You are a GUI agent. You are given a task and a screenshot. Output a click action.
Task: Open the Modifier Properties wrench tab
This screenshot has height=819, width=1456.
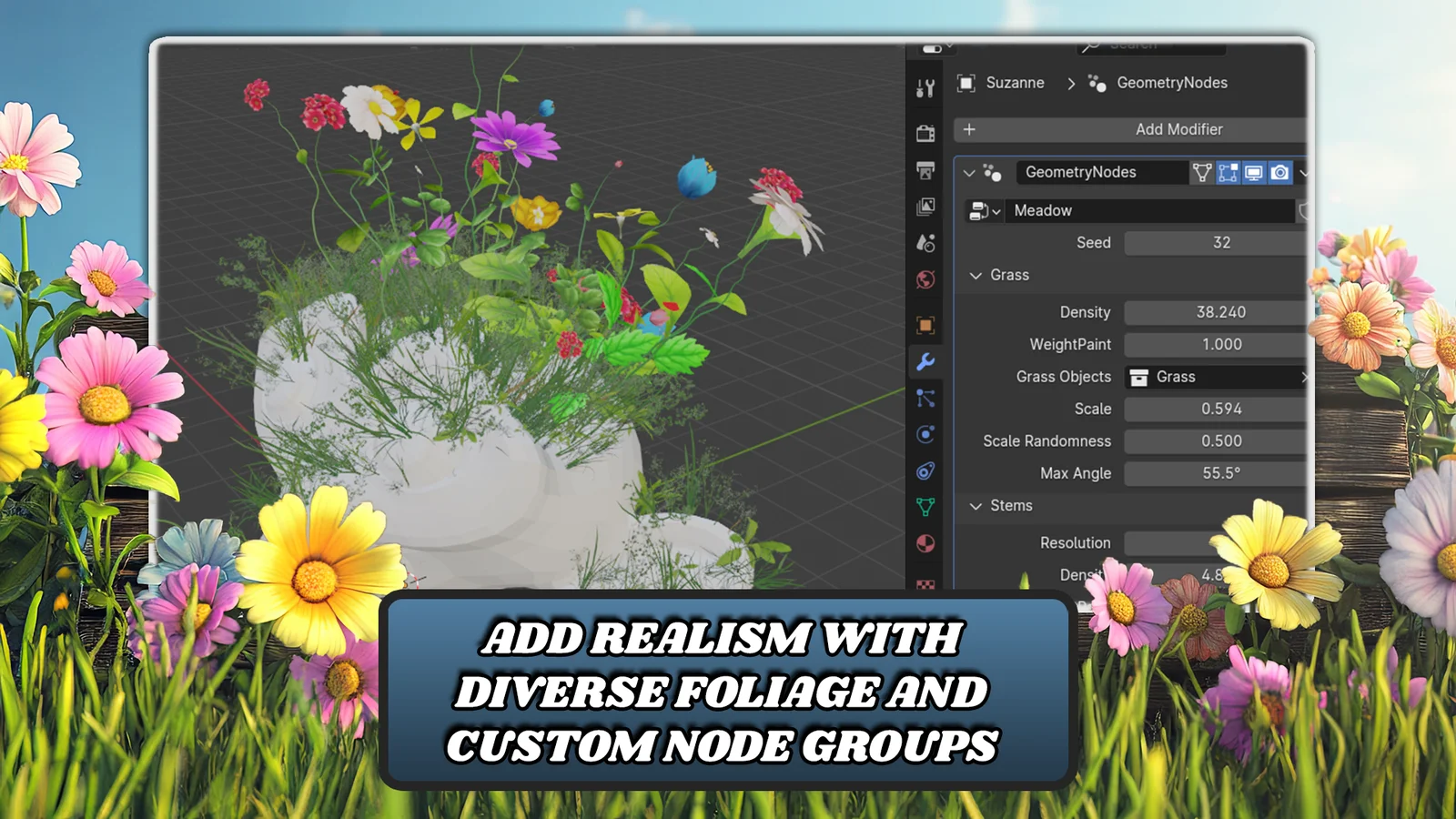925,361
